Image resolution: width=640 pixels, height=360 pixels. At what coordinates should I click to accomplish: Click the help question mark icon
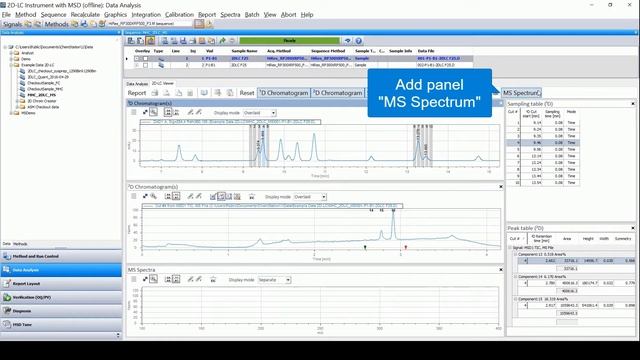click(x=358, y=41)
